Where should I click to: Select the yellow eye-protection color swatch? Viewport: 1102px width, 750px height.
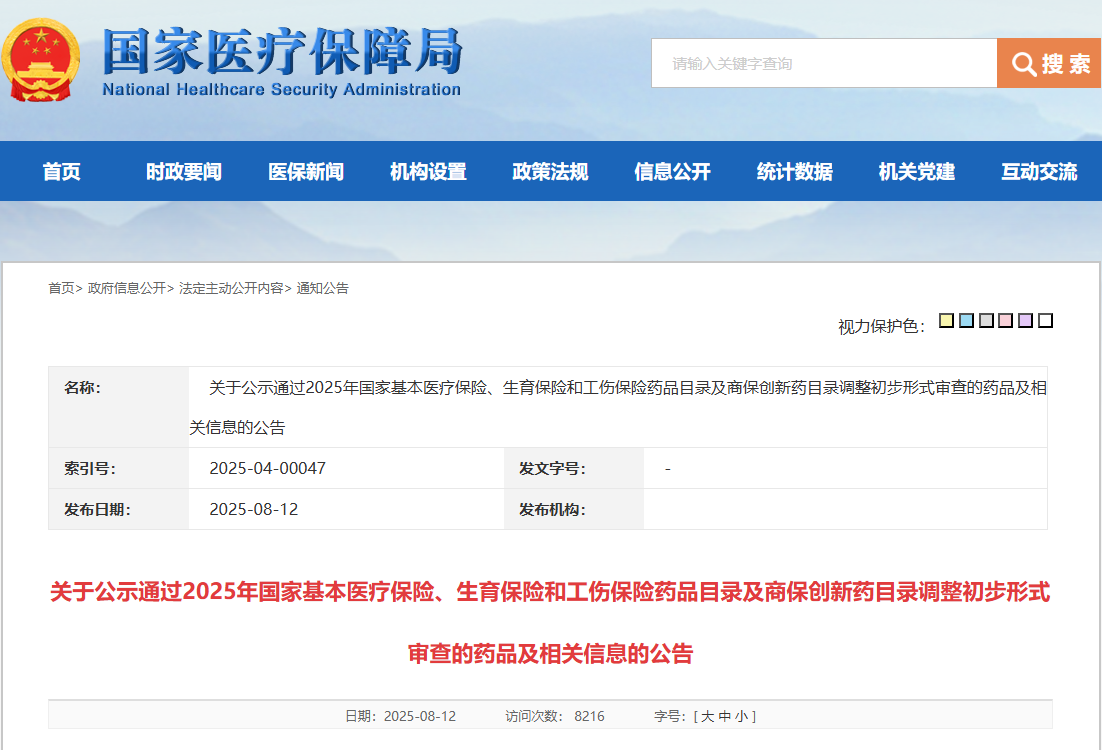[946, 321]
